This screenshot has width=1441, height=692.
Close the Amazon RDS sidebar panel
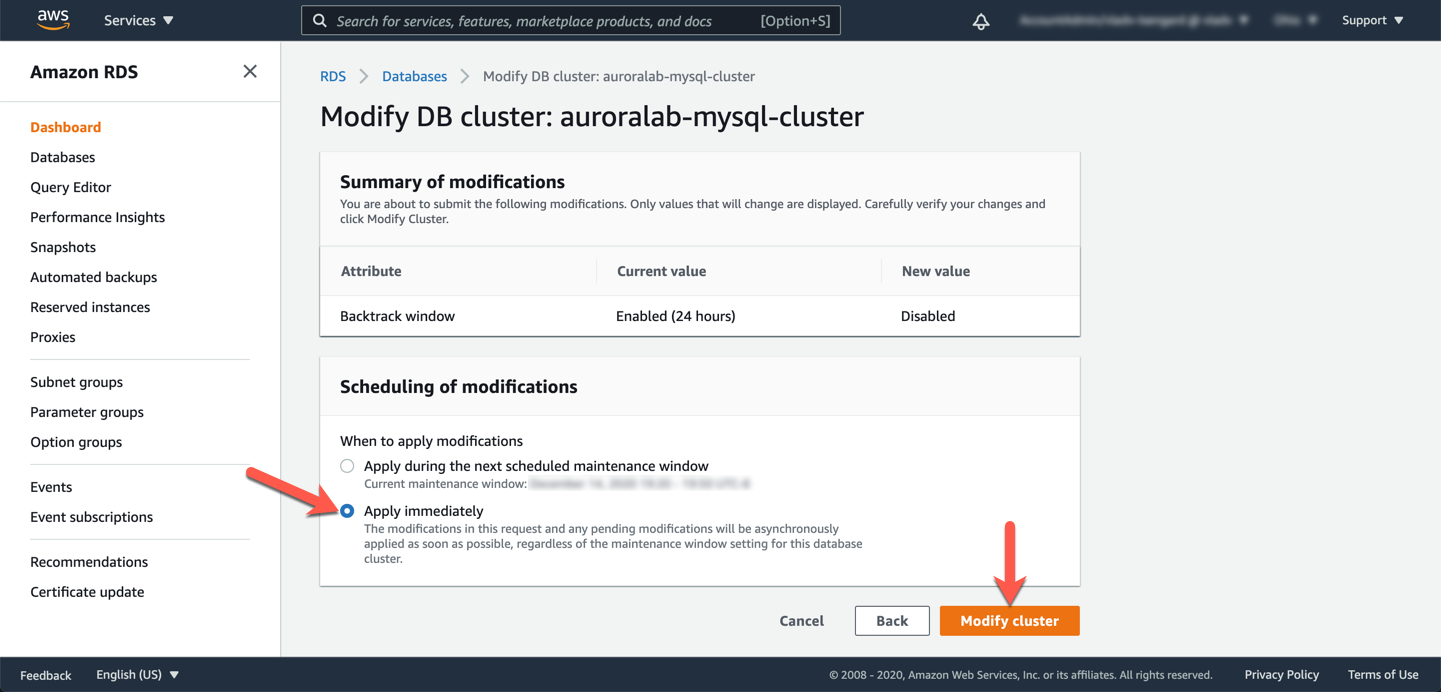(250, 71)
